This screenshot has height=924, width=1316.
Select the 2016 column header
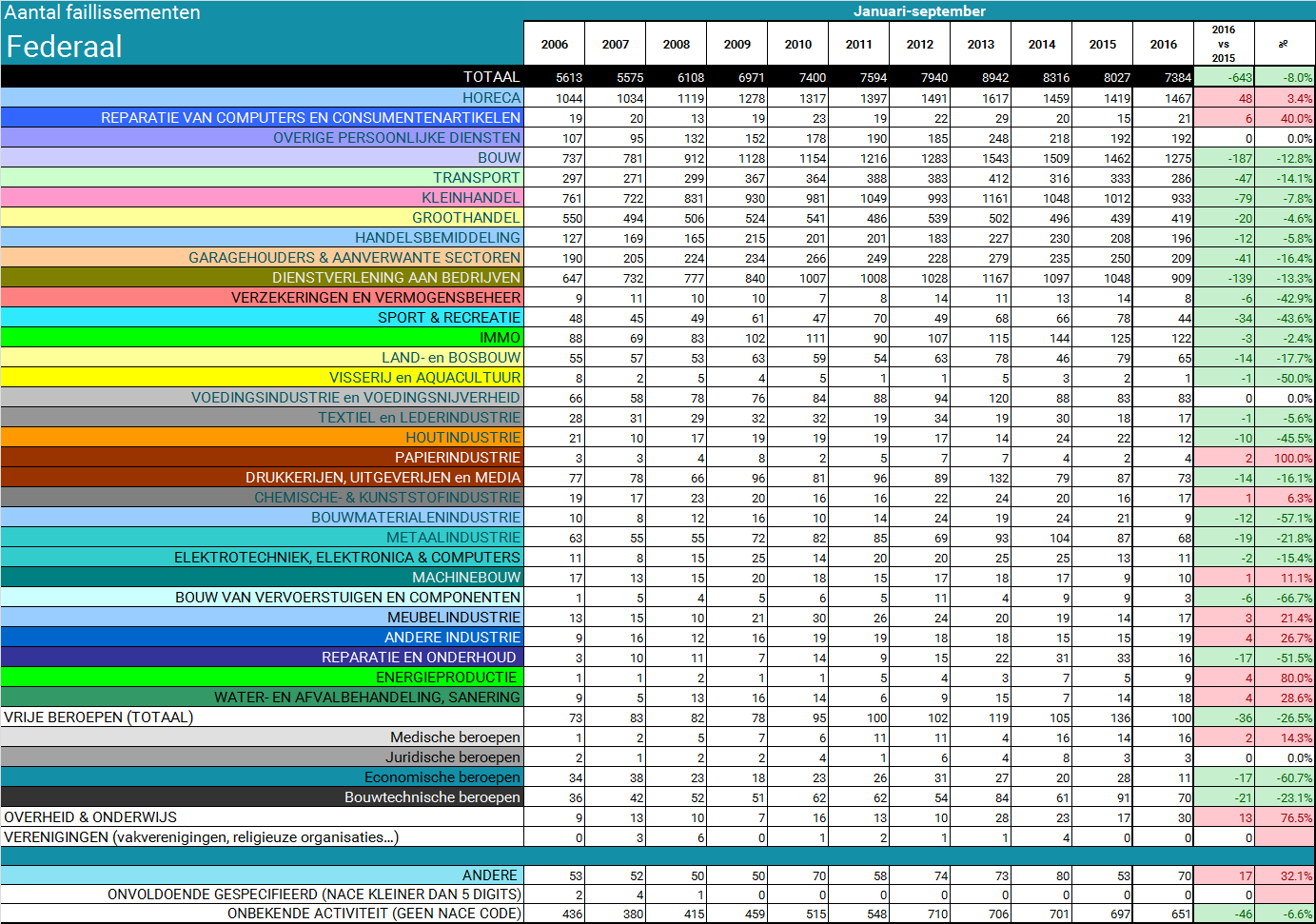pos(1164,44)
